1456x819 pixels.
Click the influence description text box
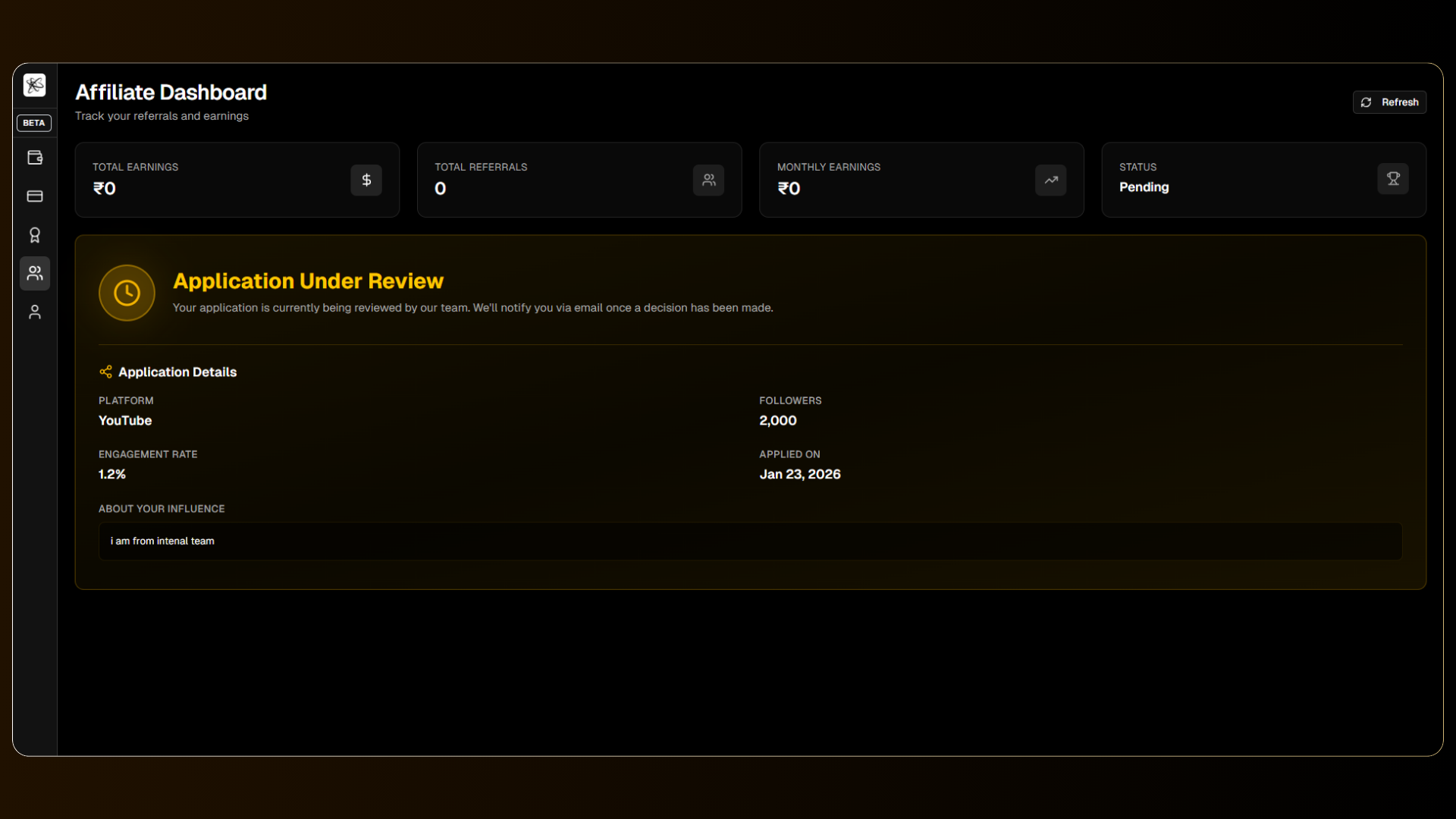pyautogui.click(x=751, y=541)
